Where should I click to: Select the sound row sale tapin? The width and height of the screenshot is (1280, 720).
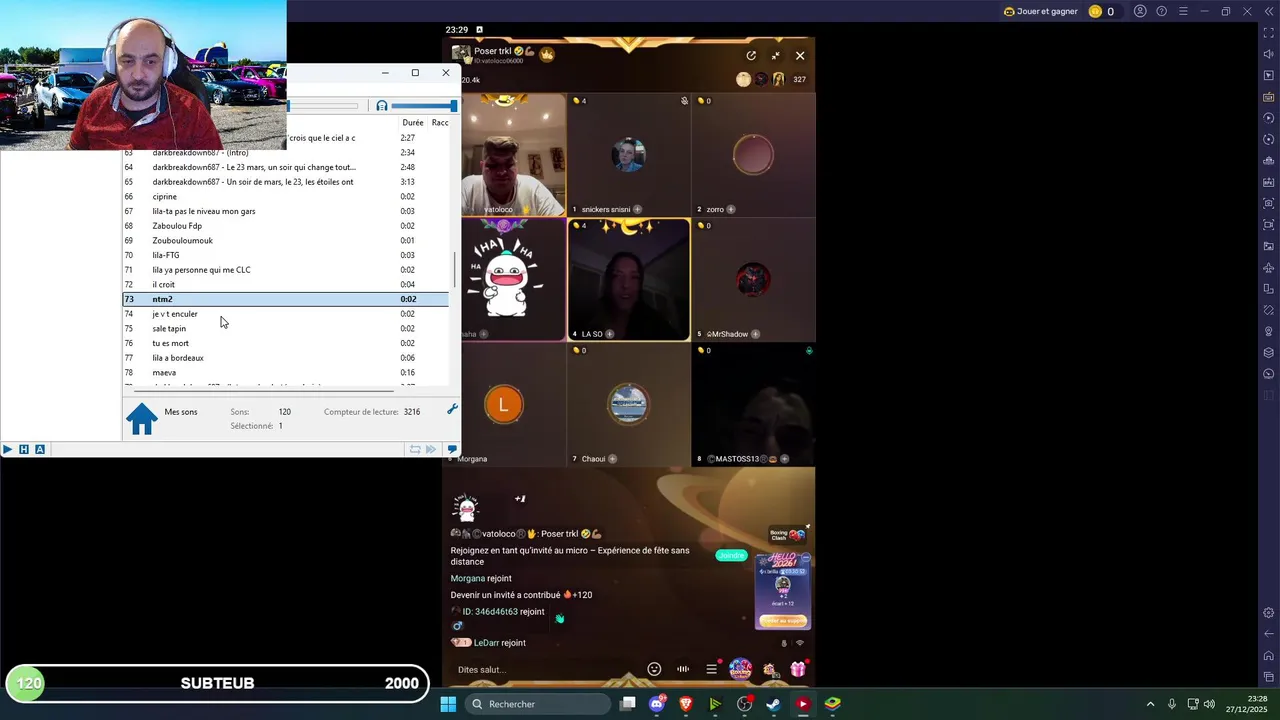click(x=285, y=329)
